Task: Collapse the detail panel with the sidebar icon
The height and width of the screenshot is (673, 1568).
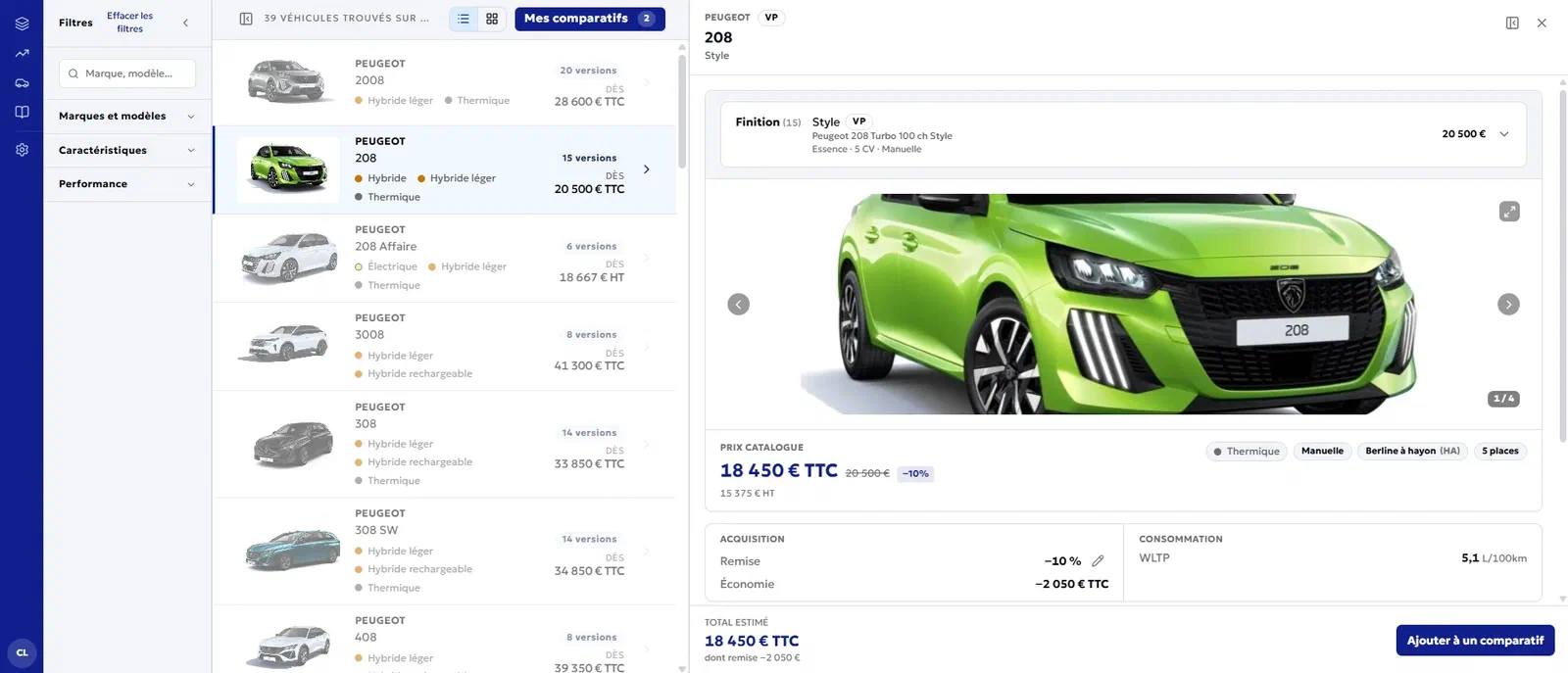Action: 1512,23
